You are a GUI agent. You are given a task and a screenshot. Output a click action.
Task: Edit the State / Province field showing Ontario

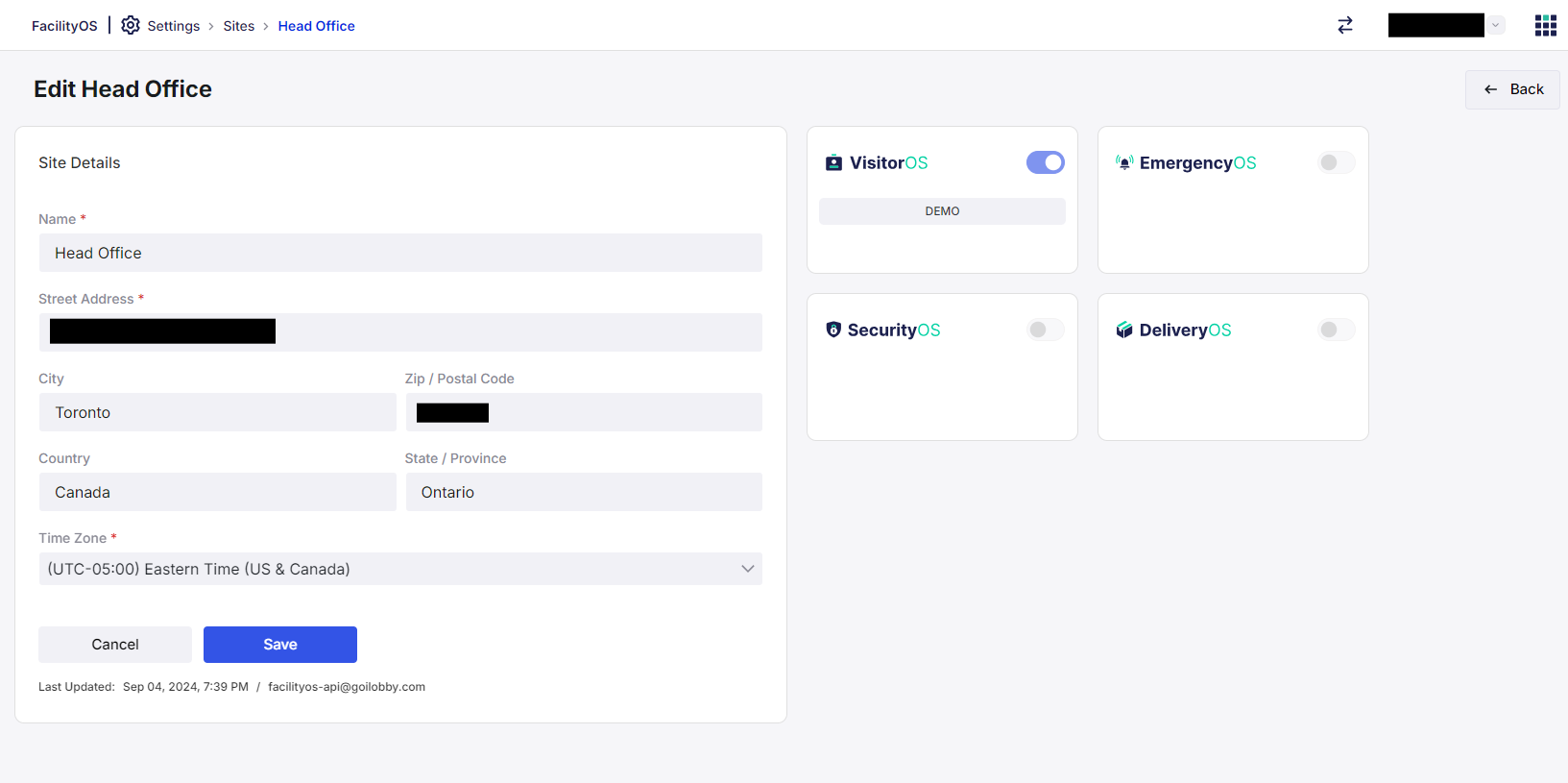click(x=584, y=492)
